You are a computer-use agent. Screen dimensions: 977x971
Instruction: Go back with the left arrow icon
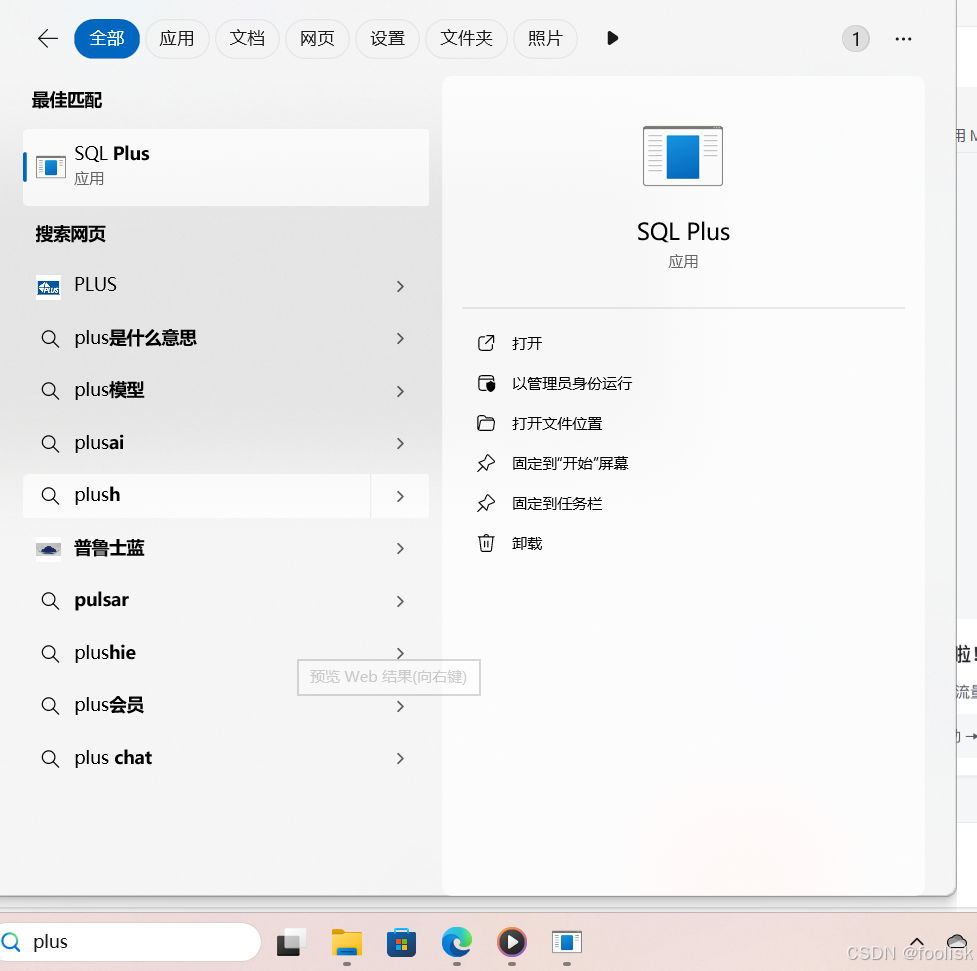click(48, 39)
